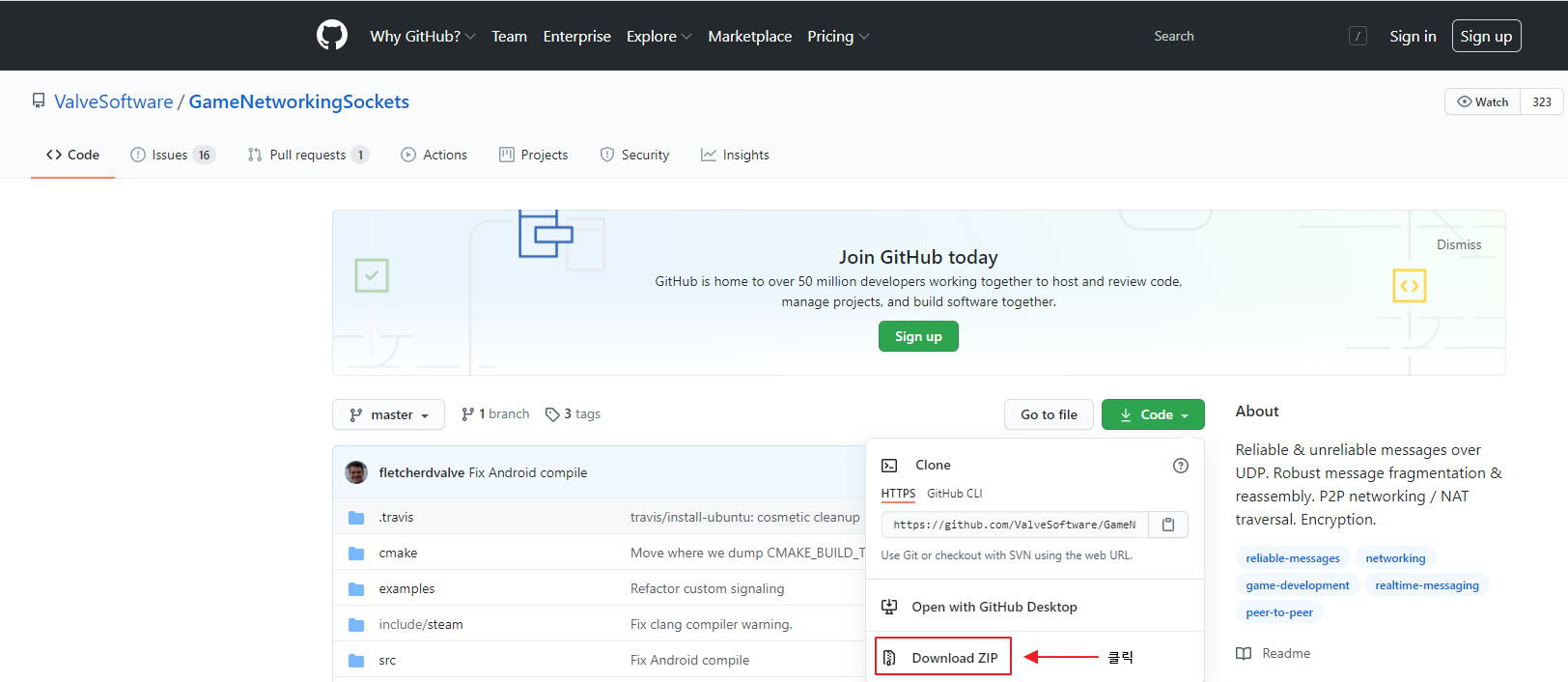Click the repository icon beside ValveSoftware
Screen dimensions: 1568x682
[x=39, y=100]
